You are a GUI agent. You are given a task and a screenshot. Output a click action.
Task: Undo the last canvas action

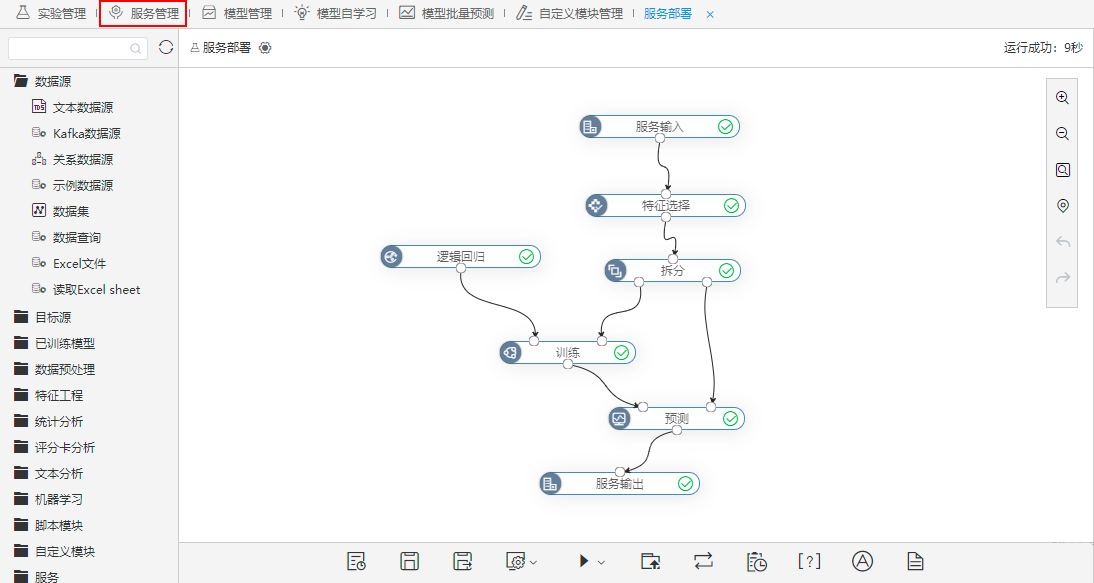coord(1063,242)
